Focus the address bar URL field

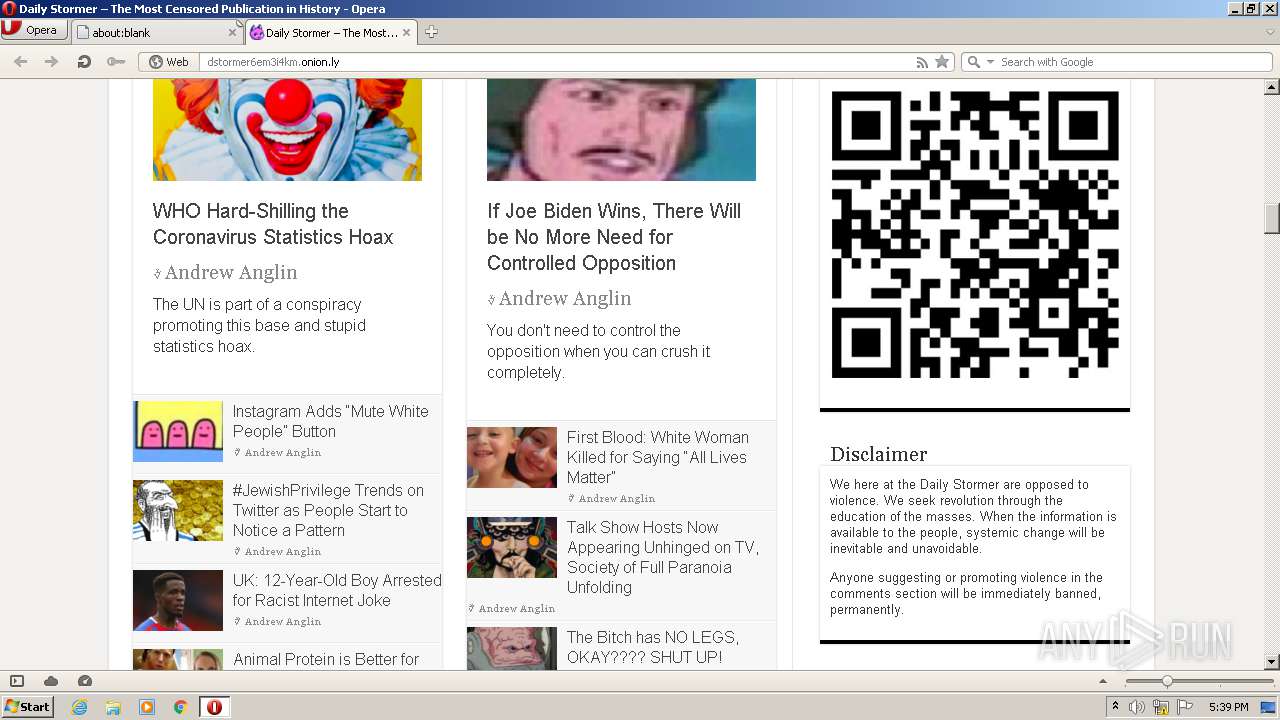[555, 62]
